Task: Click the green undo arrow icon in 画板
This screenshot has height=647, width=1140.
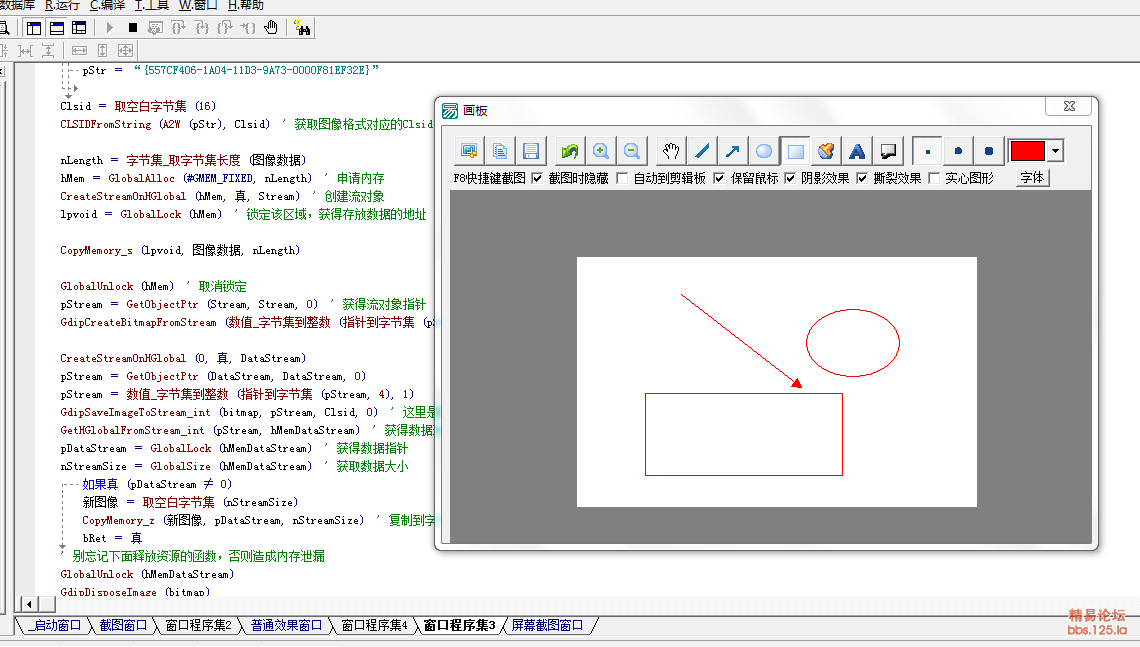Action: [570, 151]
